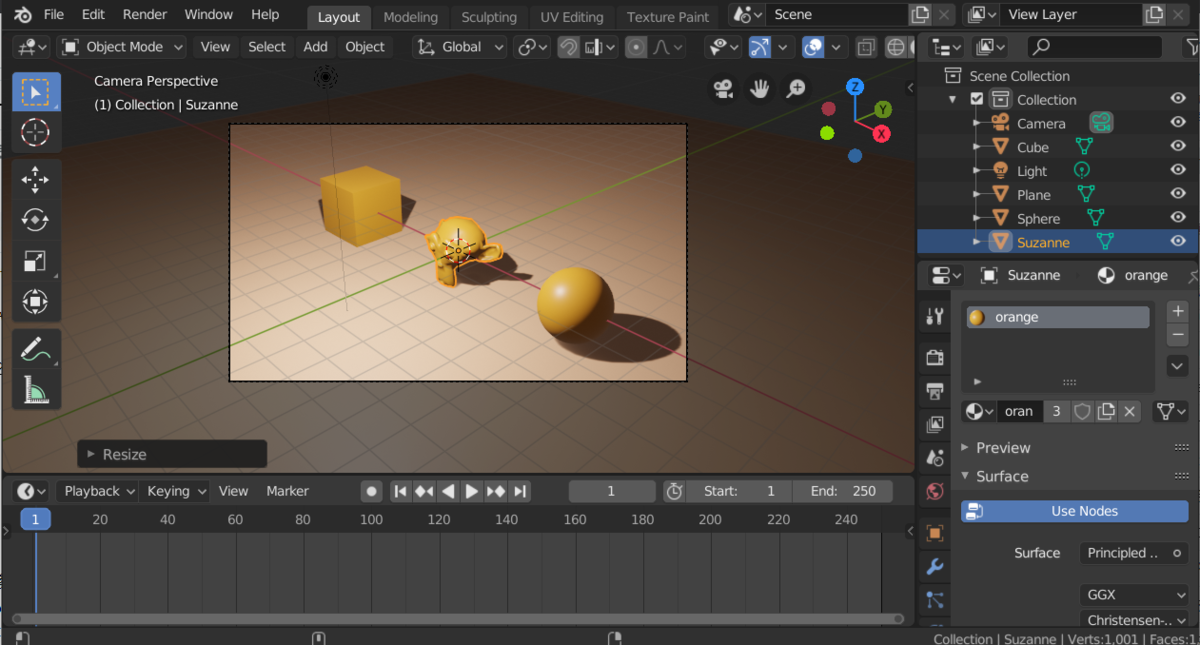Click the outliner search field
This screenshot has height=645, width=1200.
click(x=1094, y=47)
